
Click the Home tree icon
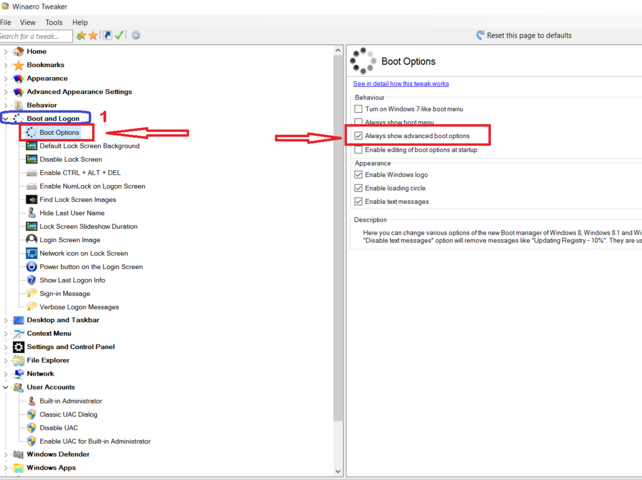click(x=18, y=52)
